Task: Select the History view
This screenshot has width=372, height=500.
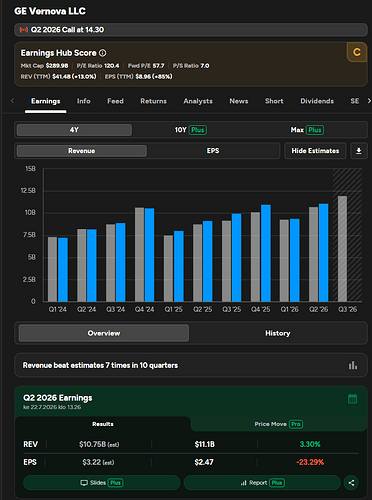Action: 278,333
